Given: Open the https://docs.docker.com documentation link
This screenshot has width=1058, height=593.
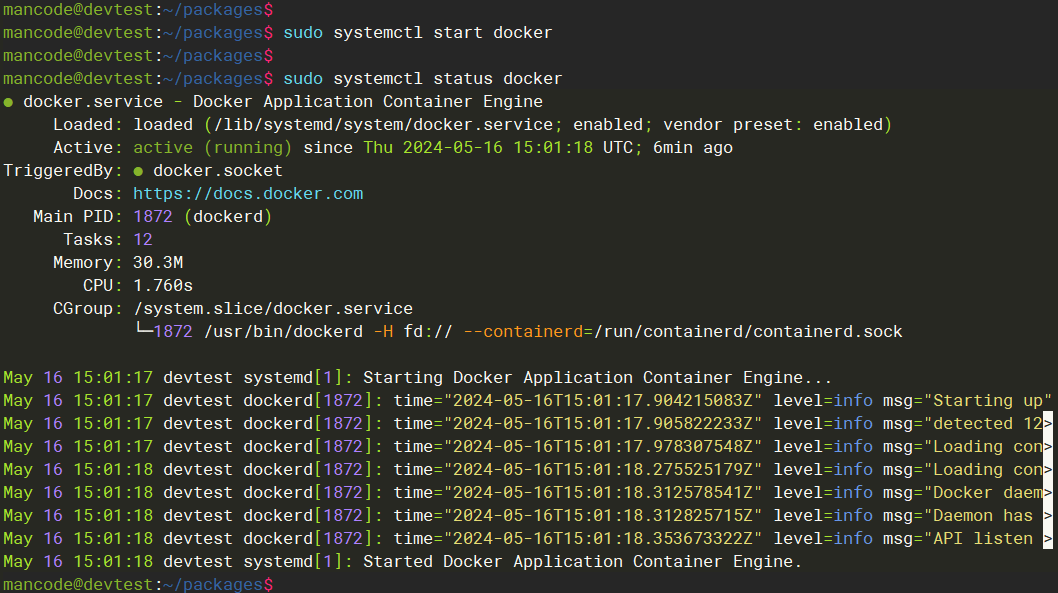Looking at the screenshot, I should (x=248, y=193).
